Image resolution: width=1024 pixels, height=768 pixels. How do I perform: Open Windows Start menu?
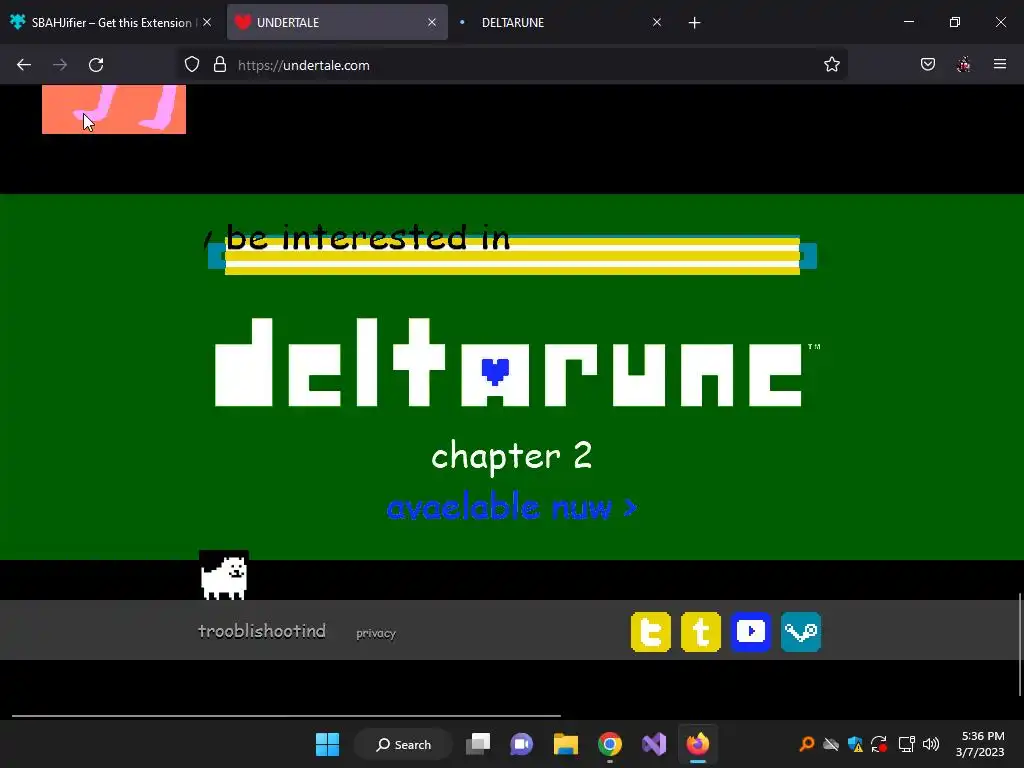327,744
